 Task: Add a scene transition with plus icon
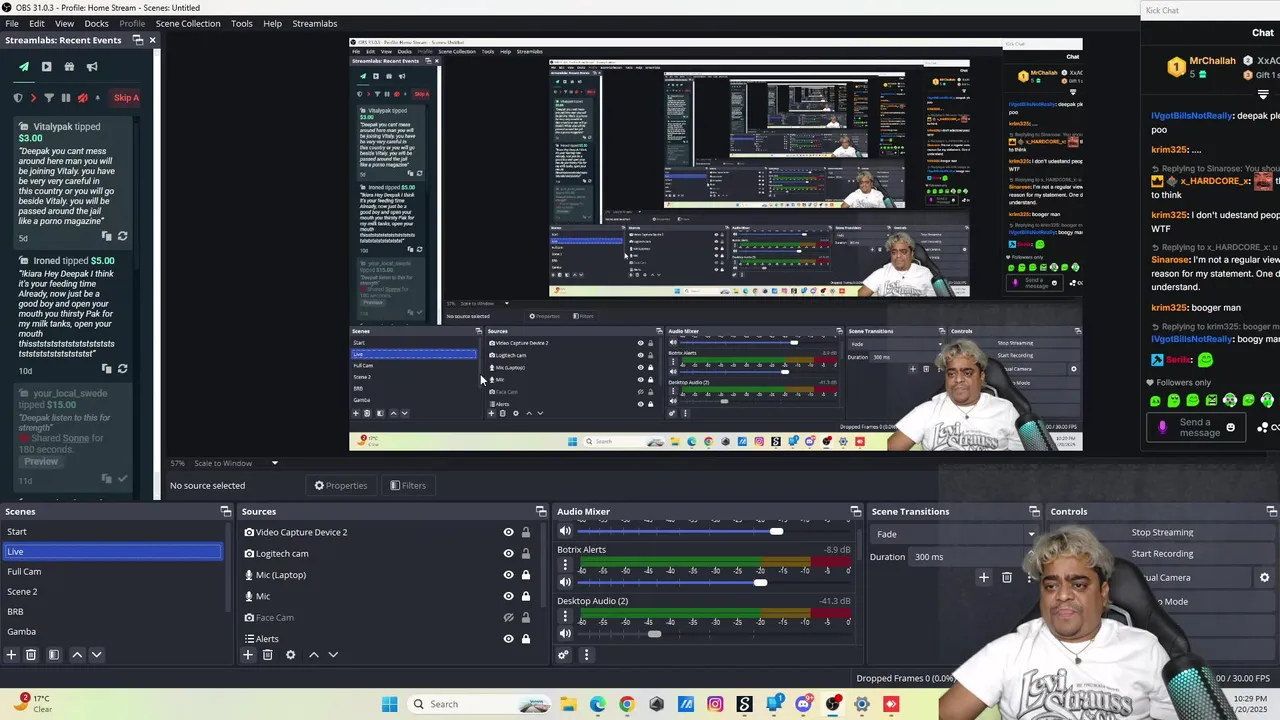983,577
